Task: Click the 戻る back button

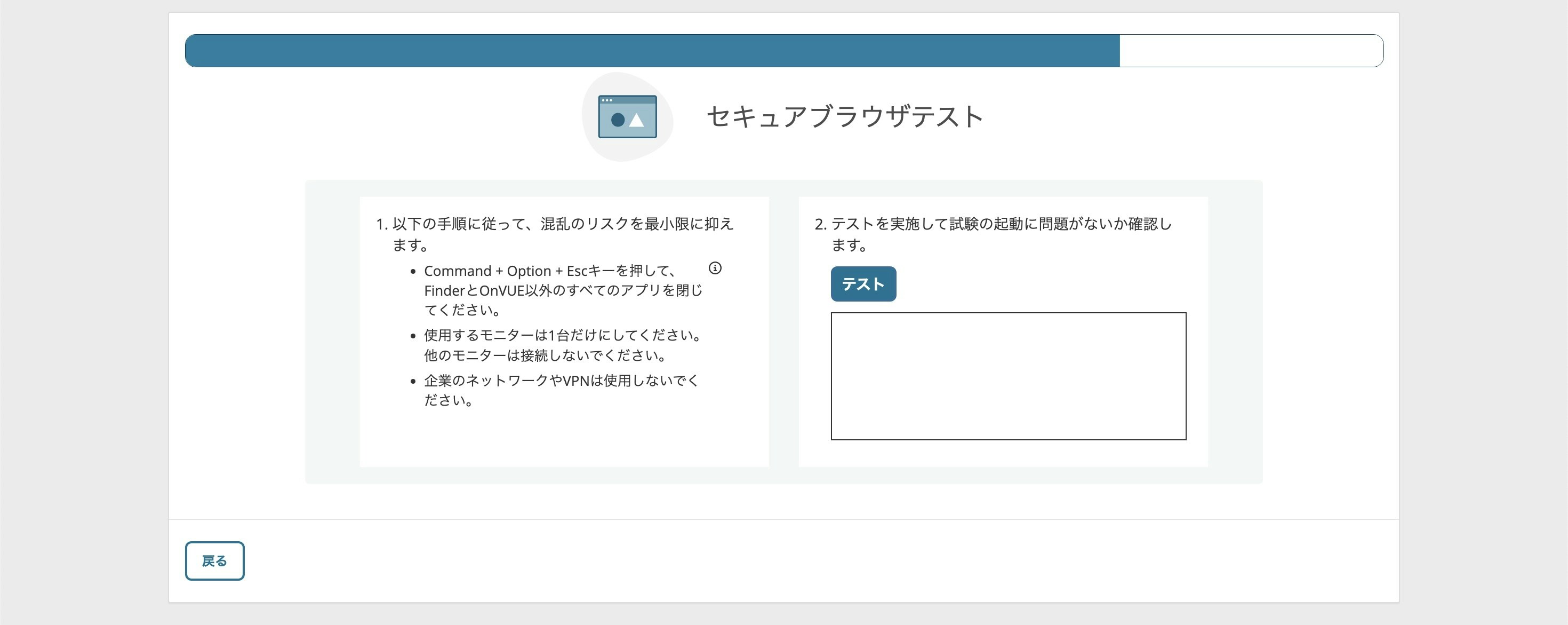Action: [214, 560]
